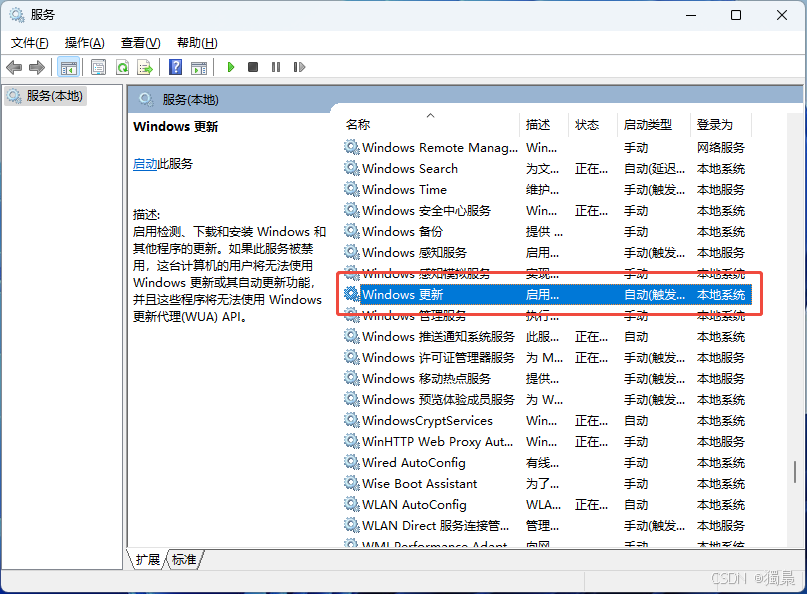Select 服务(本地) in the left tree
807x594 pixels.
46,96
